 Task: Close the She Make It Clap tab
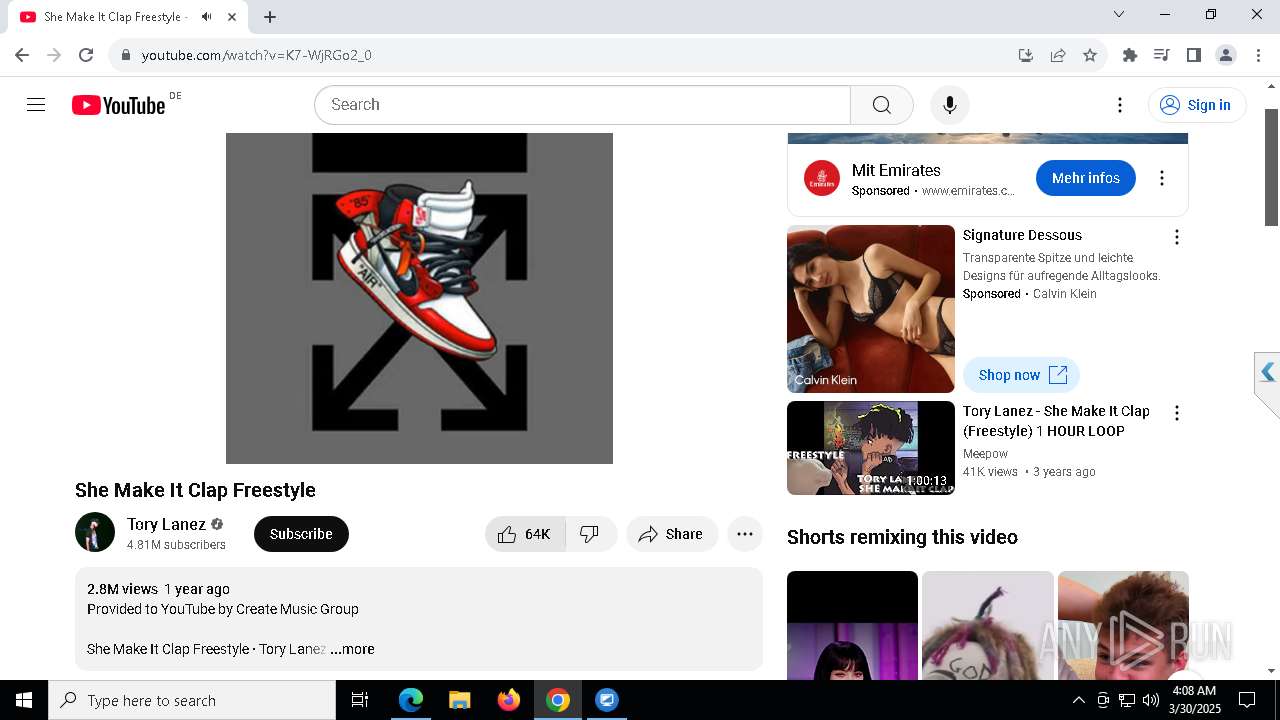tap(233, 17)
